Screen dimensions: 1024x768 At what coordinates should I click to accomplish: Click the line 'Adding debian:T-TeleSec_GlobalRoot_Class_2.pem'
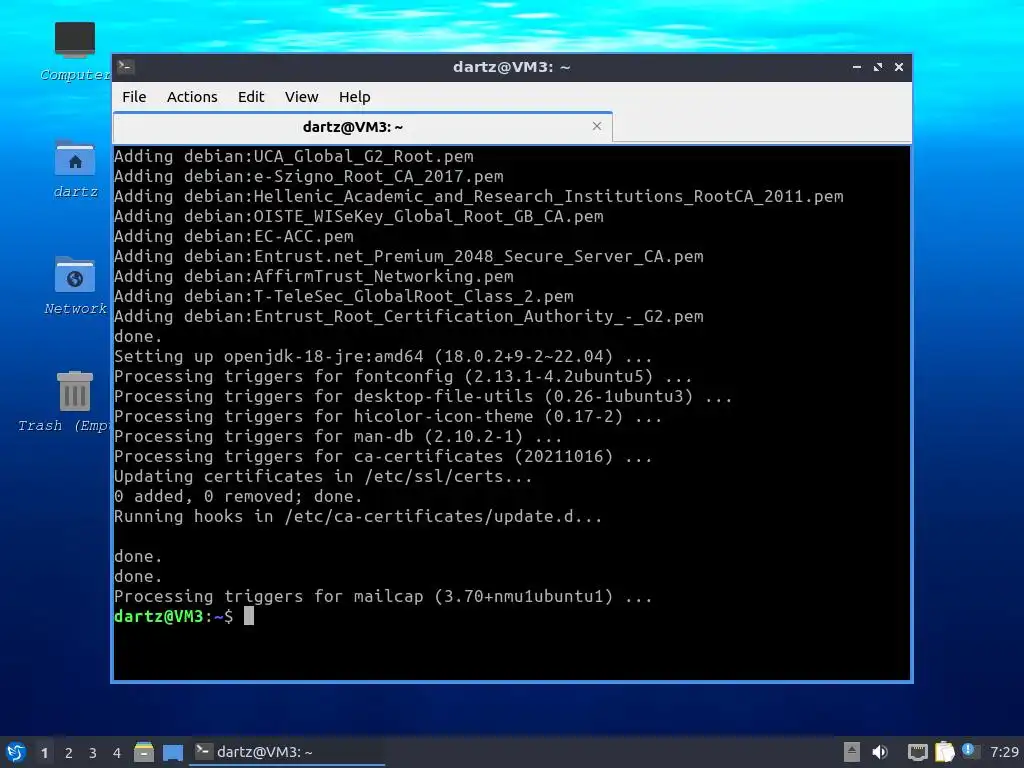coord(344,296)
